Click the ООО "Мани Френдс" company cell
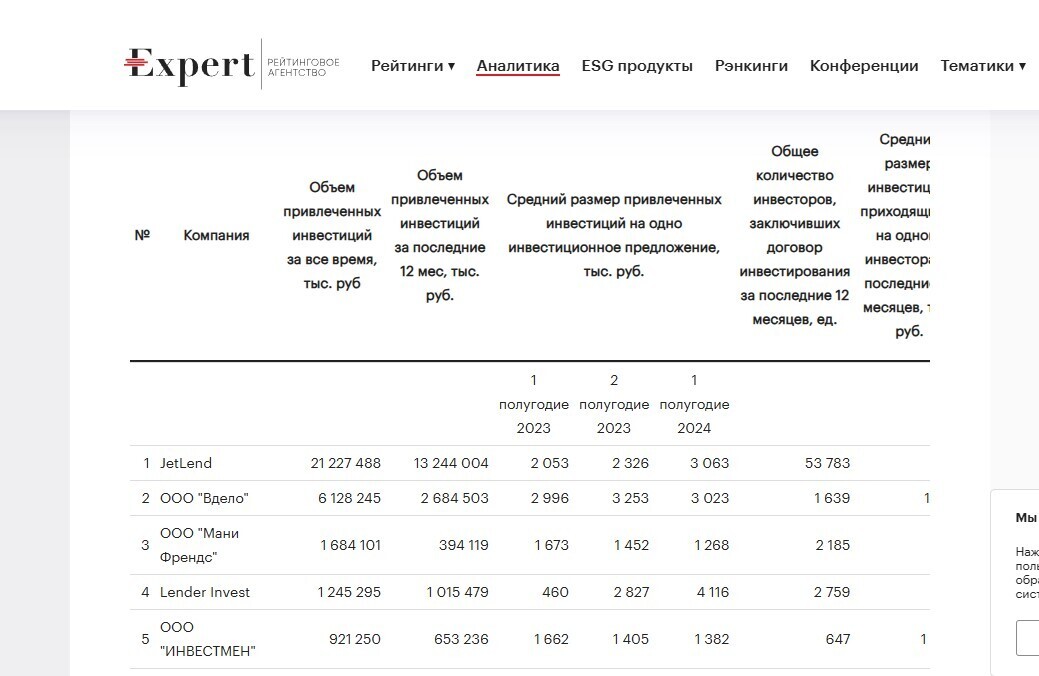 pyautogui.click(x=199, y=545)
